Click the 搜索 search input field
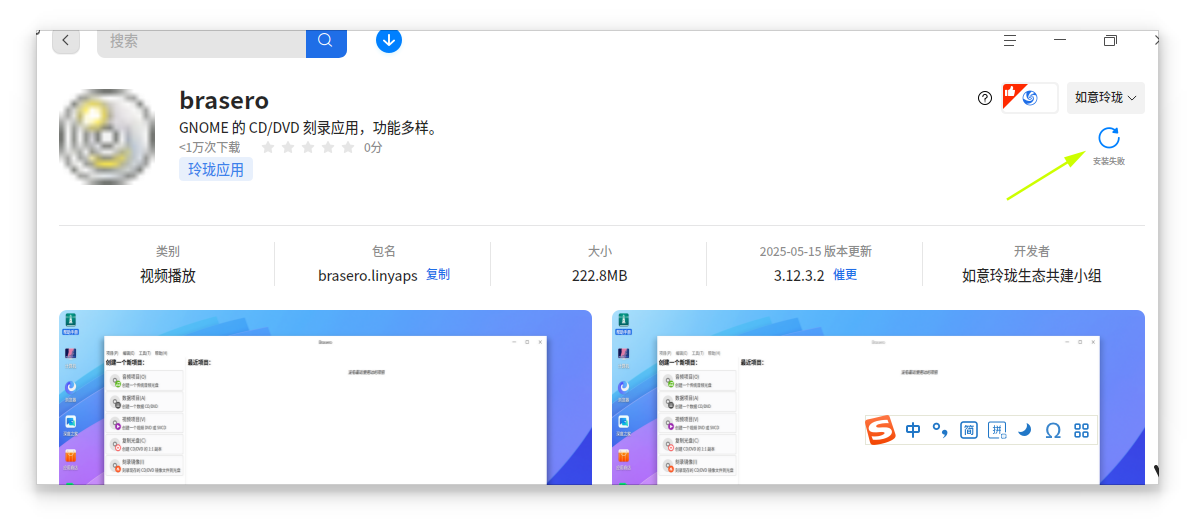The image size is (1195, 527). point(202,41)
